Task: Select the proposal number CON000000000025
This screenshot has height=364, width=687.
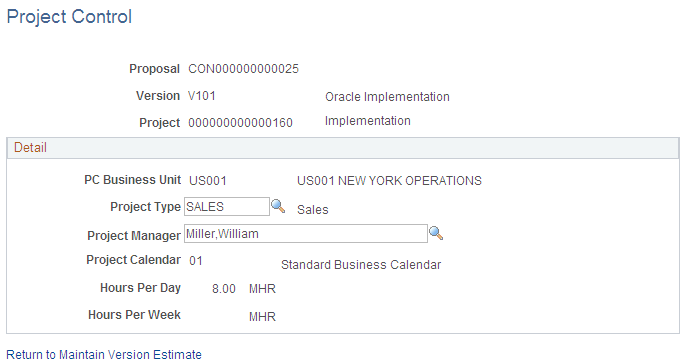Action: click(244, 69)
